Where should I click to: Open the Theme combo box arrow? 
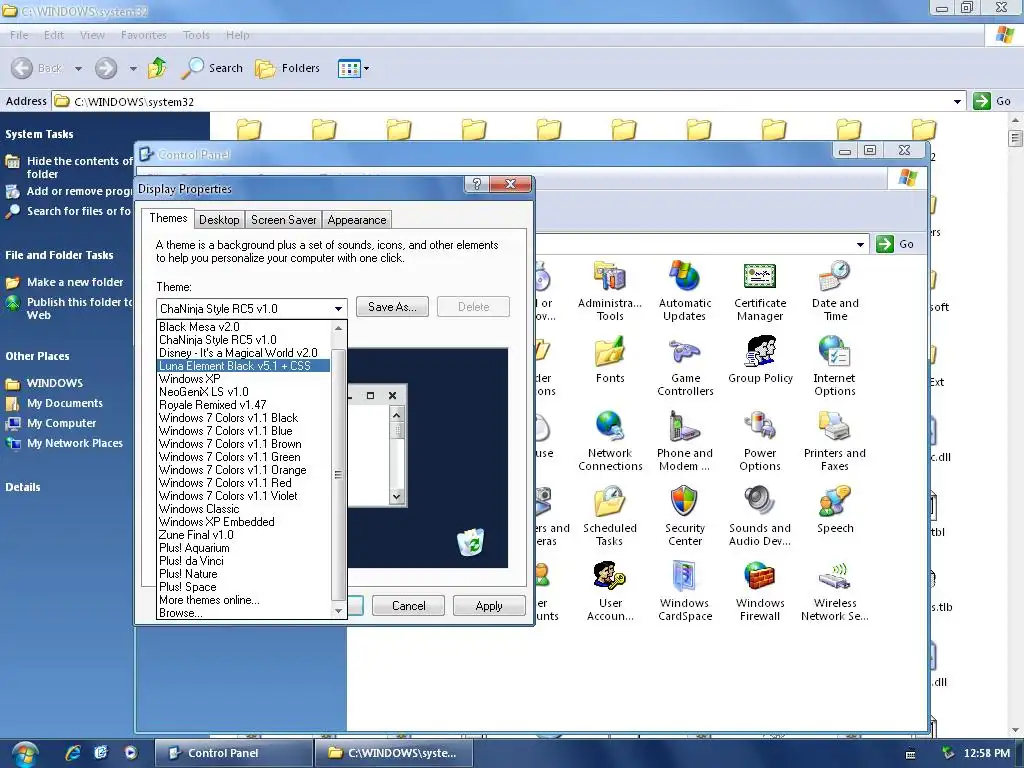(x=338, y=308)
